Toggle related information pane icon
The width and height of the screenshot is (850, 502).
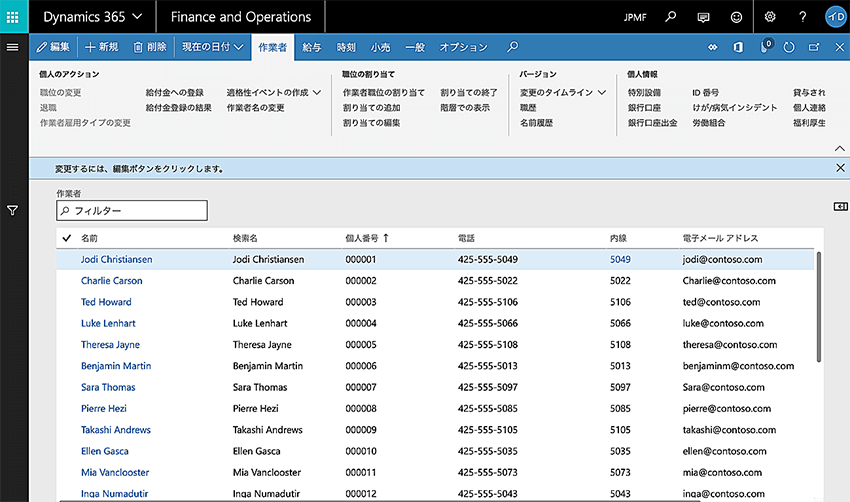(x=840, y=206)
